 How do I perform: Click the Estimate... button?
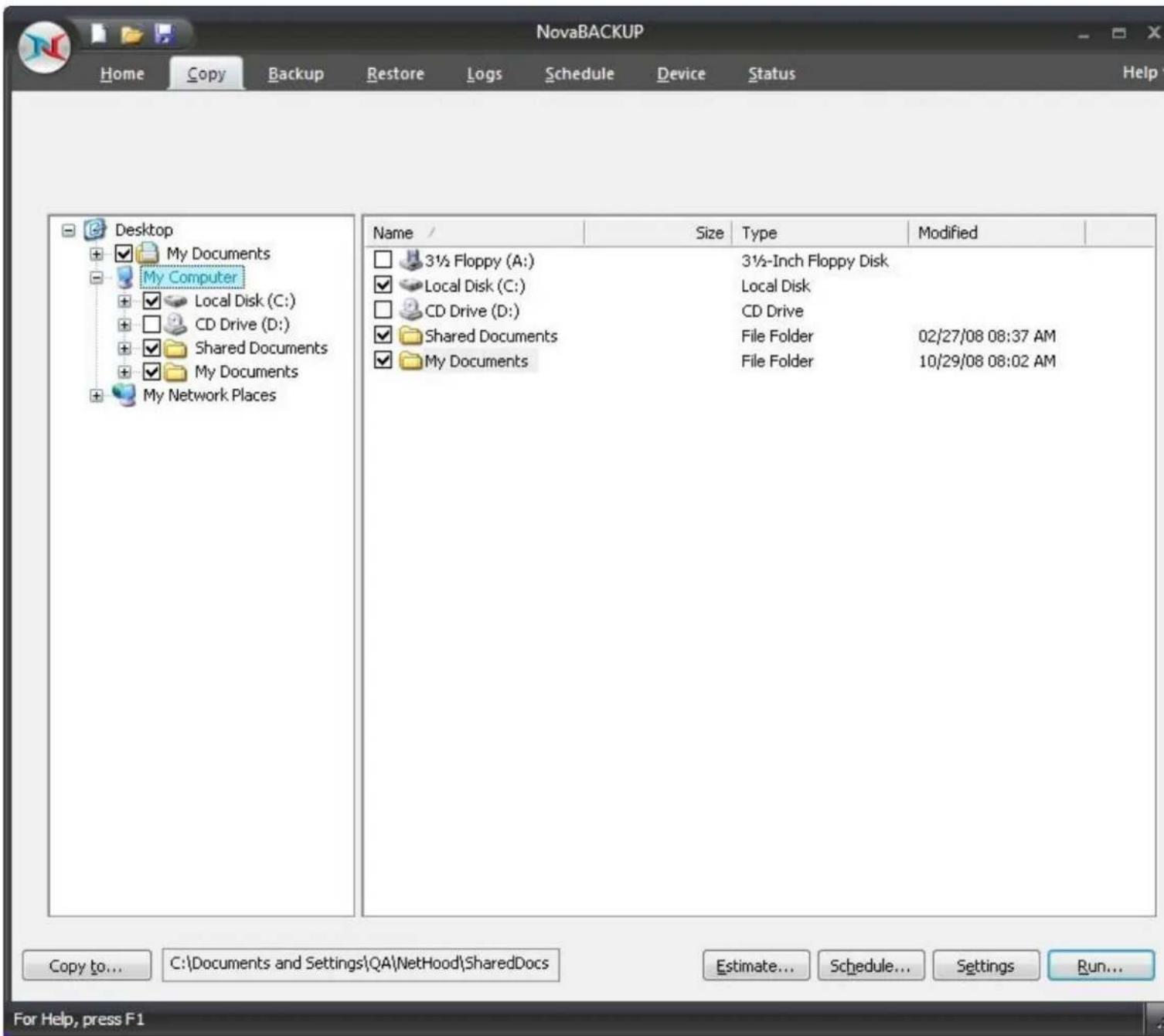(756, 966)
